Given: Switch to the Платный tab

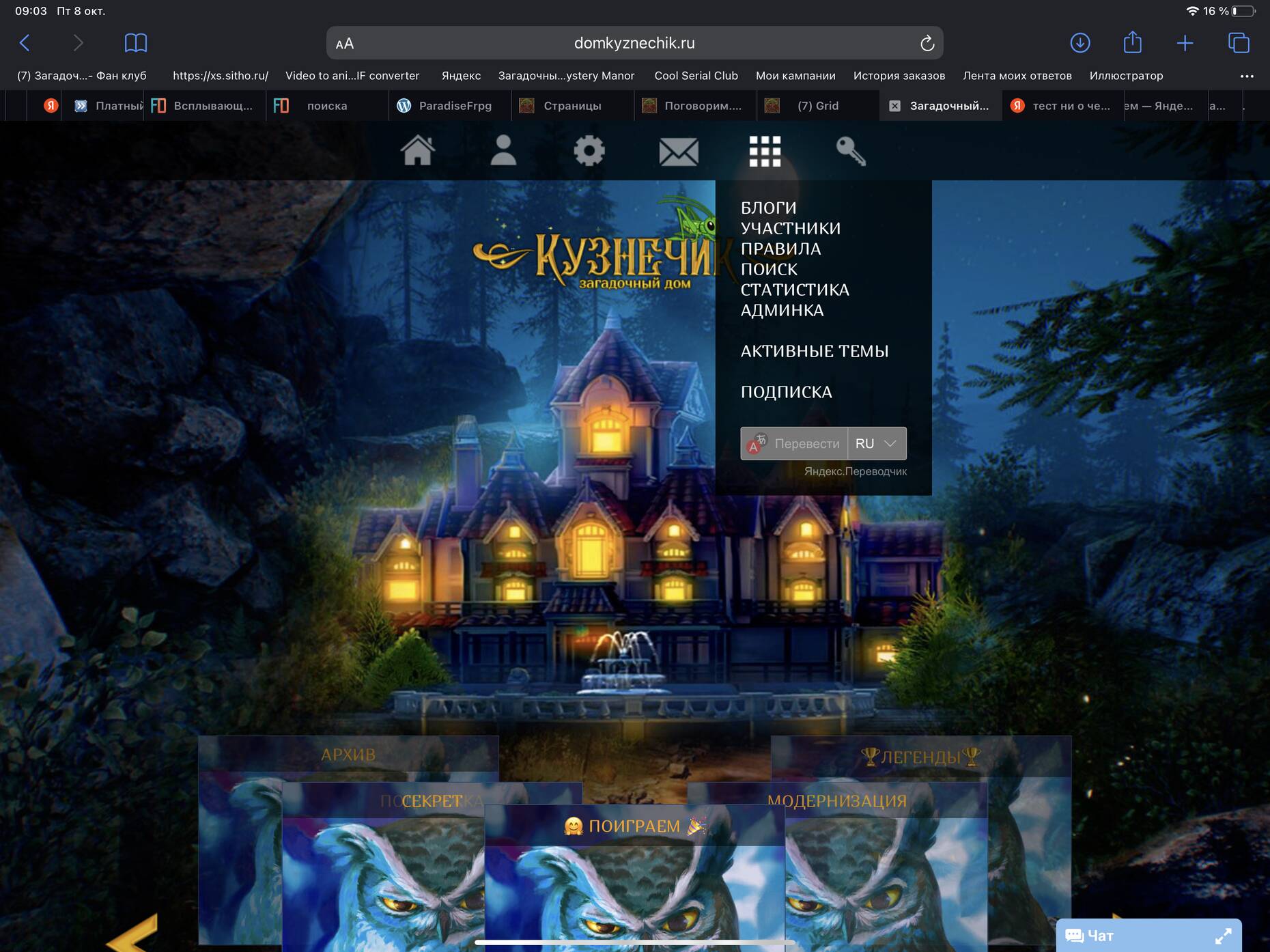Looking at the screenshot, I should click(x=109, y=106).
